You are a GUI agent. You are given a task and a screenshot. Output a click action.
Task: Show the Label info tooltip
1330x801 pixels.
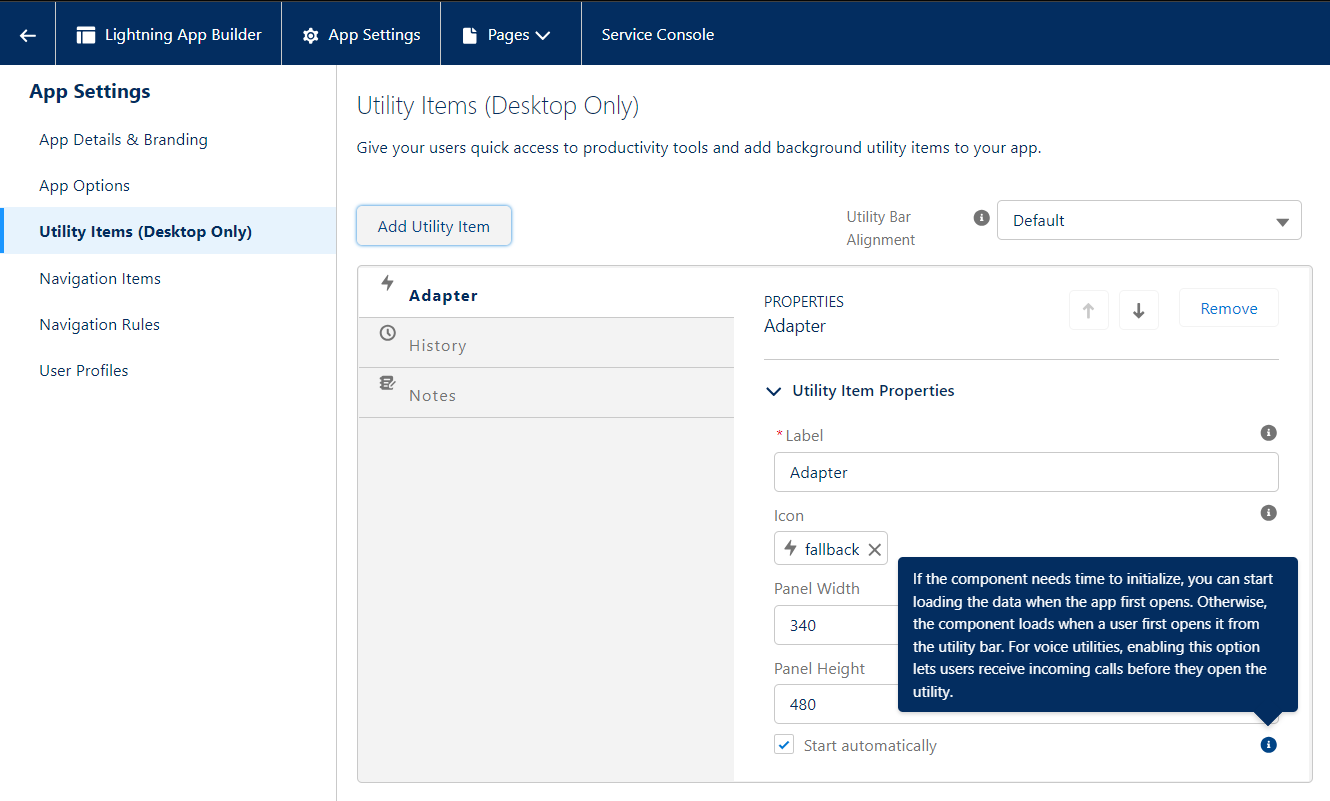[1269, 433]
